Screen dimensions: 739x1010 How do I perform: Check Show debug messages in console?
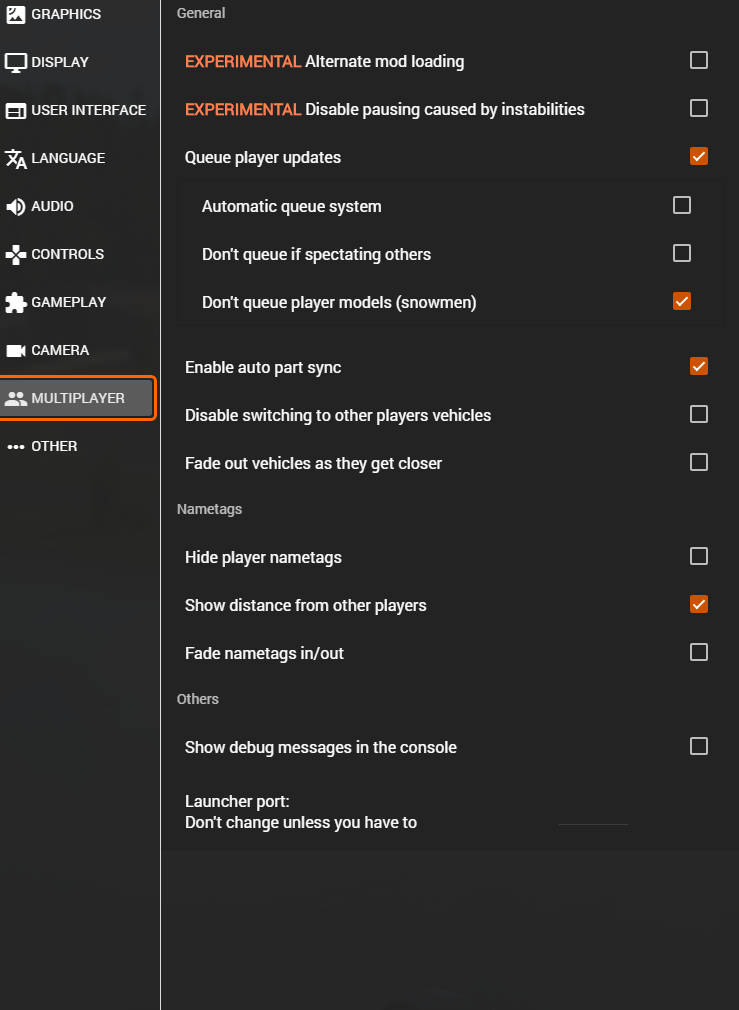[698, 746]
